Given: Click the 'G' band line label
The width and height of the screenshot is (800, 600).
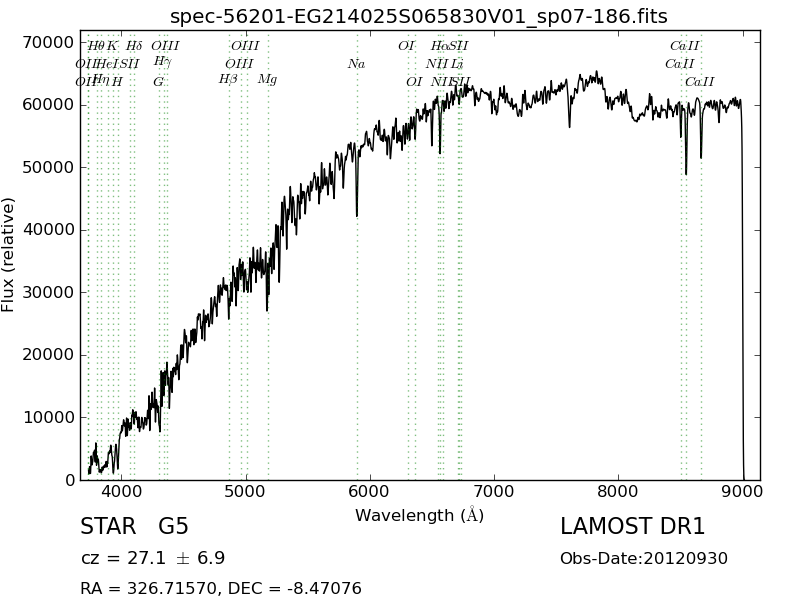Looking at the screenshot, I should [159, 82].
